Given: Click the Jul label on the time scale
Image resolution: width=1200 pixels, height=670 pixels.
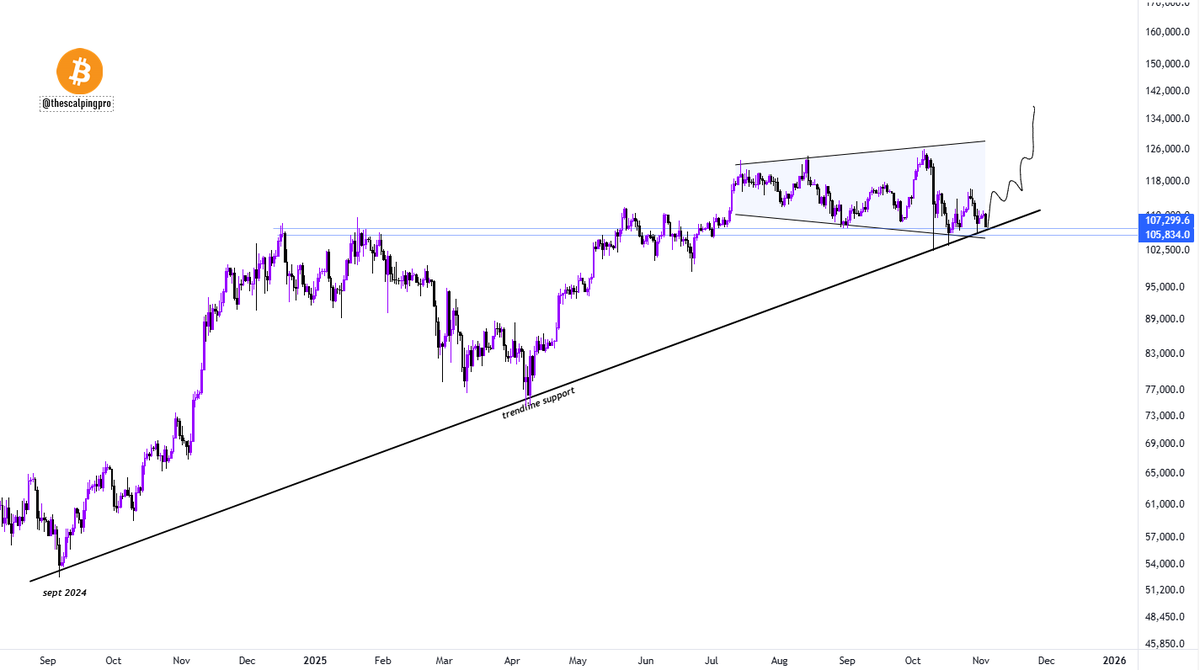Looking at the screenshot, I should click(712, 661).
